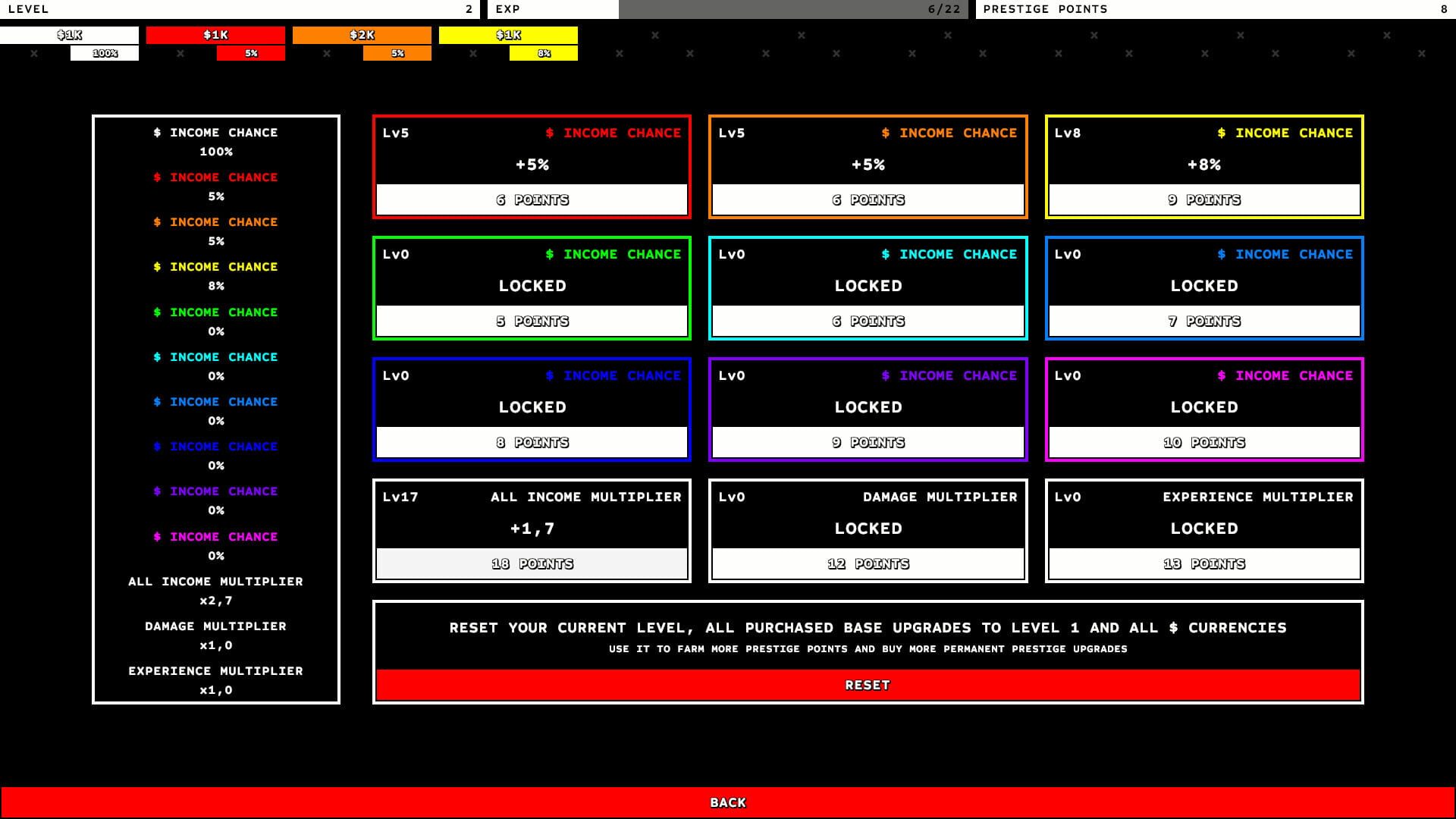Click the red 5% income chance indicator
1456x819 pixels.
250,53
